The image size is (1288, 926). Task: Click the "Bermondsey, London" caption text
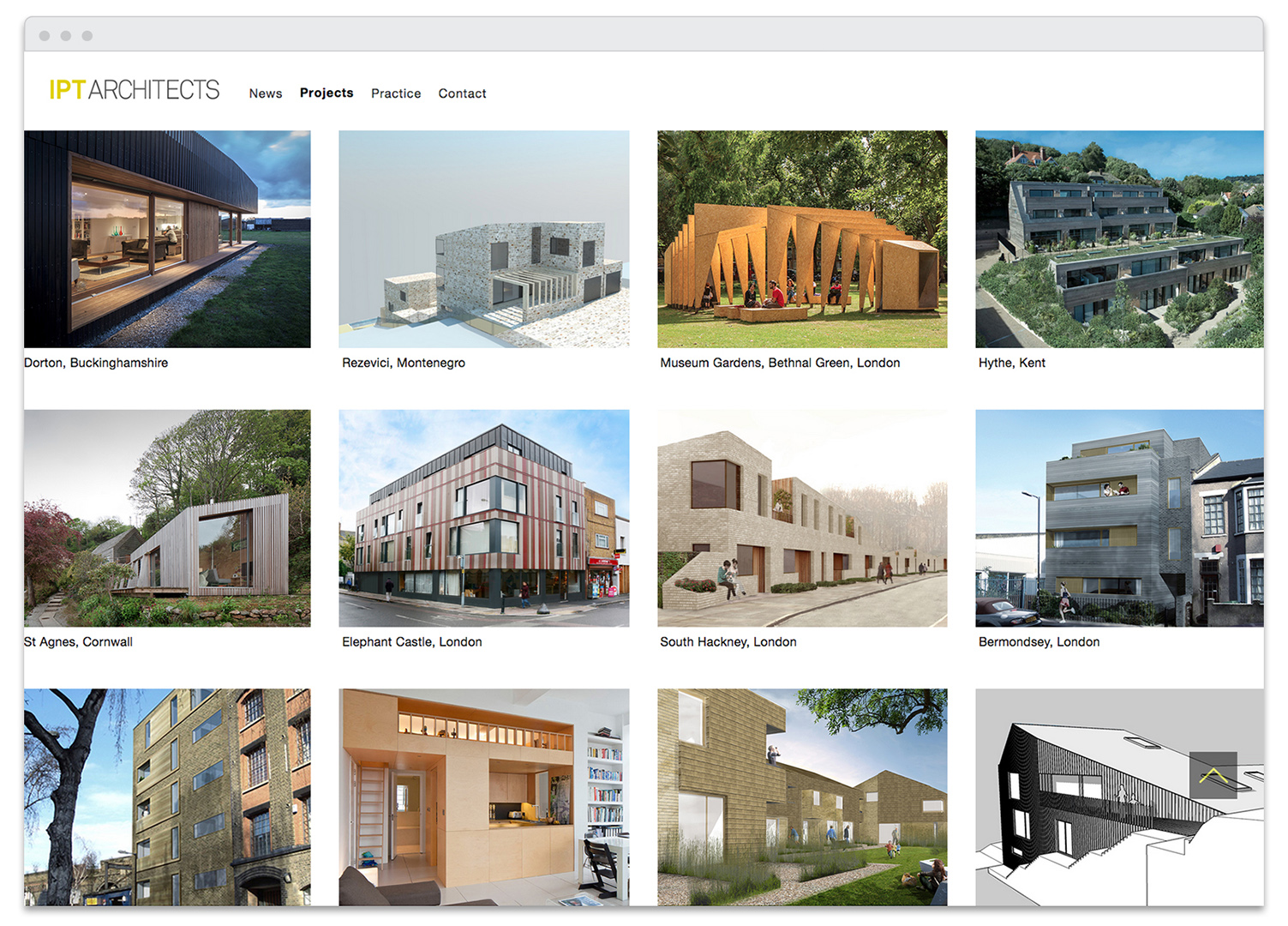(x=1039, y=642)
